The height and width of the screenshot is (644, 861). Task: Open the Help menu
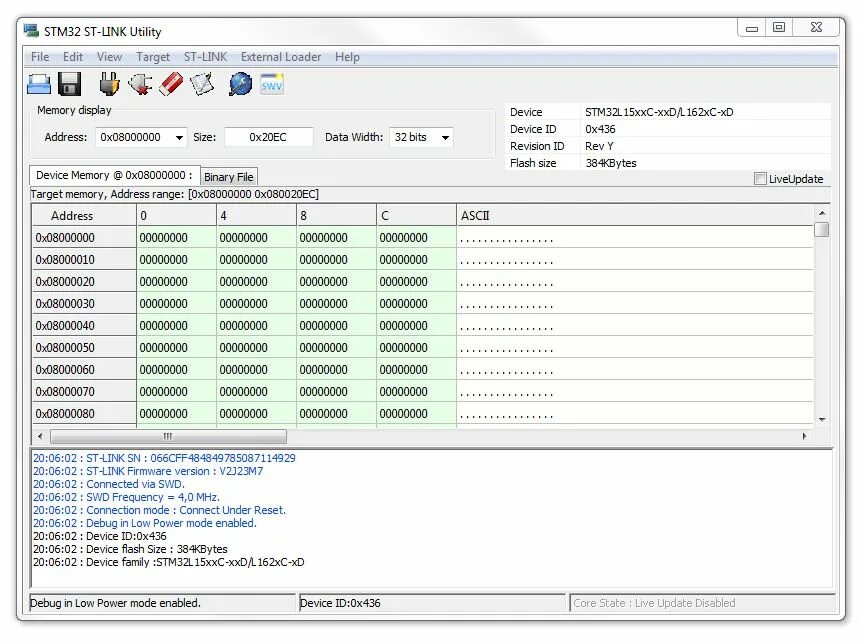347,57
